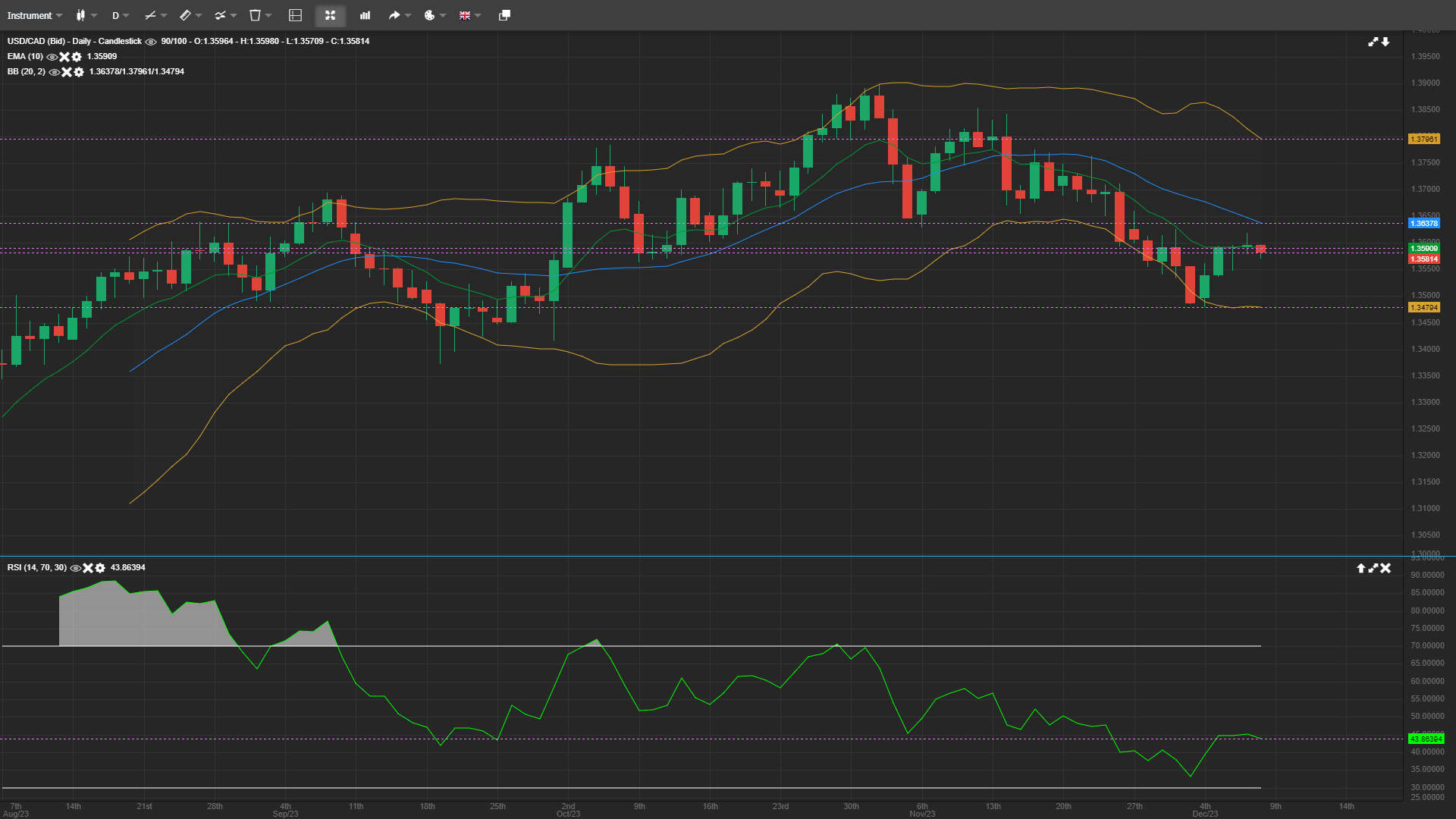Expand the chart type dropdown arrow
This screenshot has width=1456, height=819.
pyautogui.click(x=94, y=15)
